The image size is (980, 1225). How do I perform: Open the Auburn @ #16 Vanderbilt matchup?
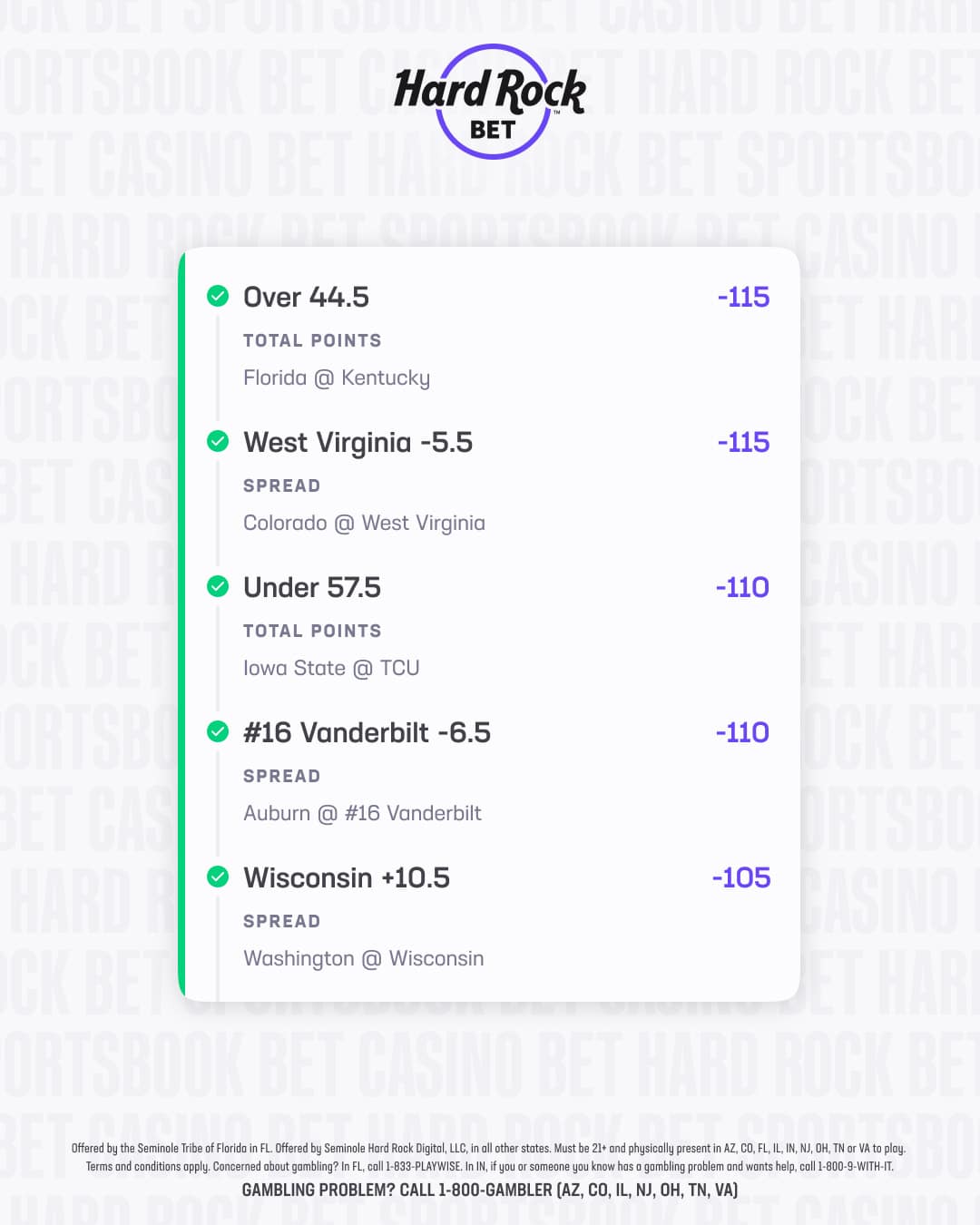(x=362, y=813)
